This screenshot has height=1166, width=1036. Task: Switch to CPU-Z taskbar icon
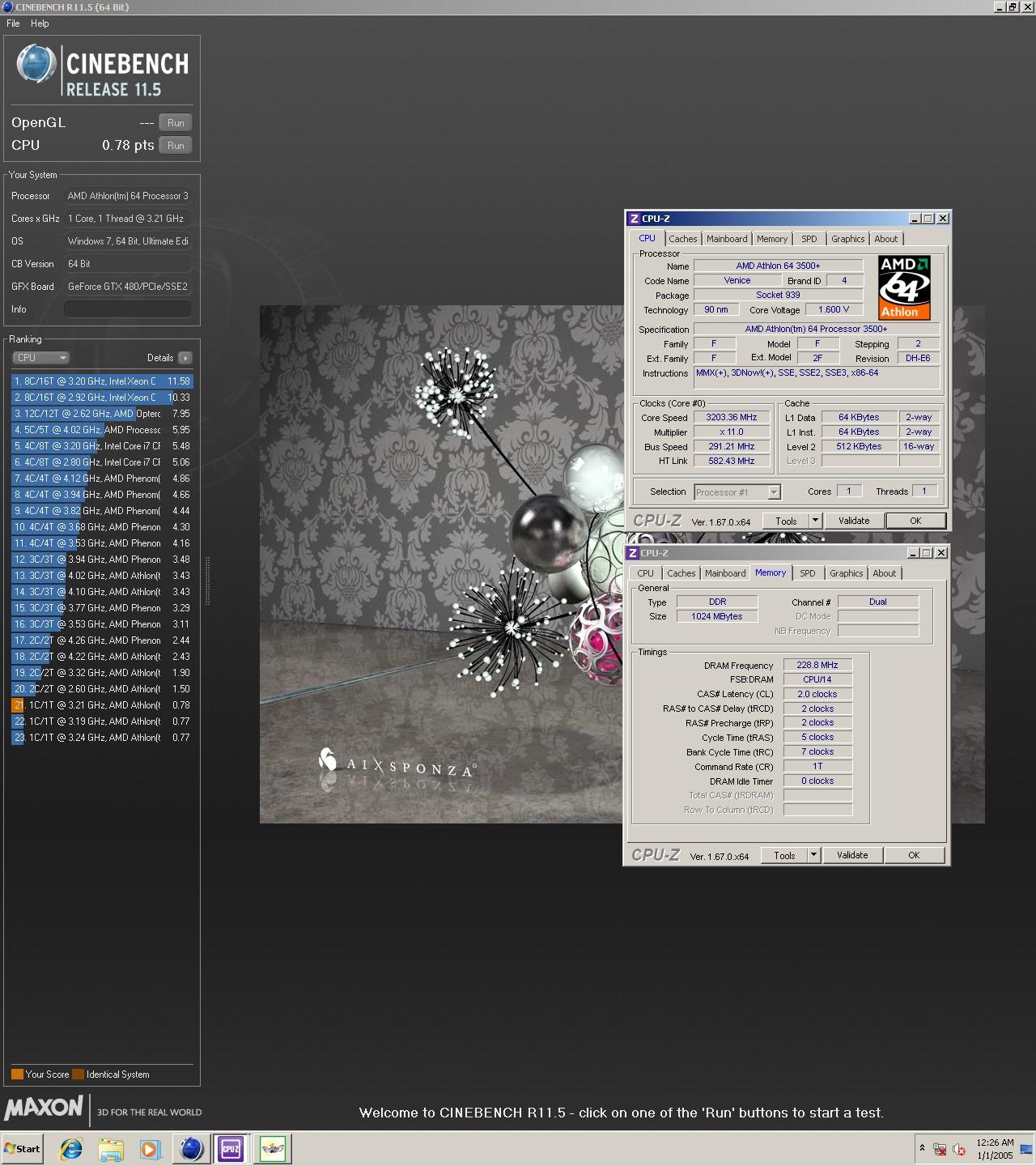pyautogui.click(x=231, y=1148)
